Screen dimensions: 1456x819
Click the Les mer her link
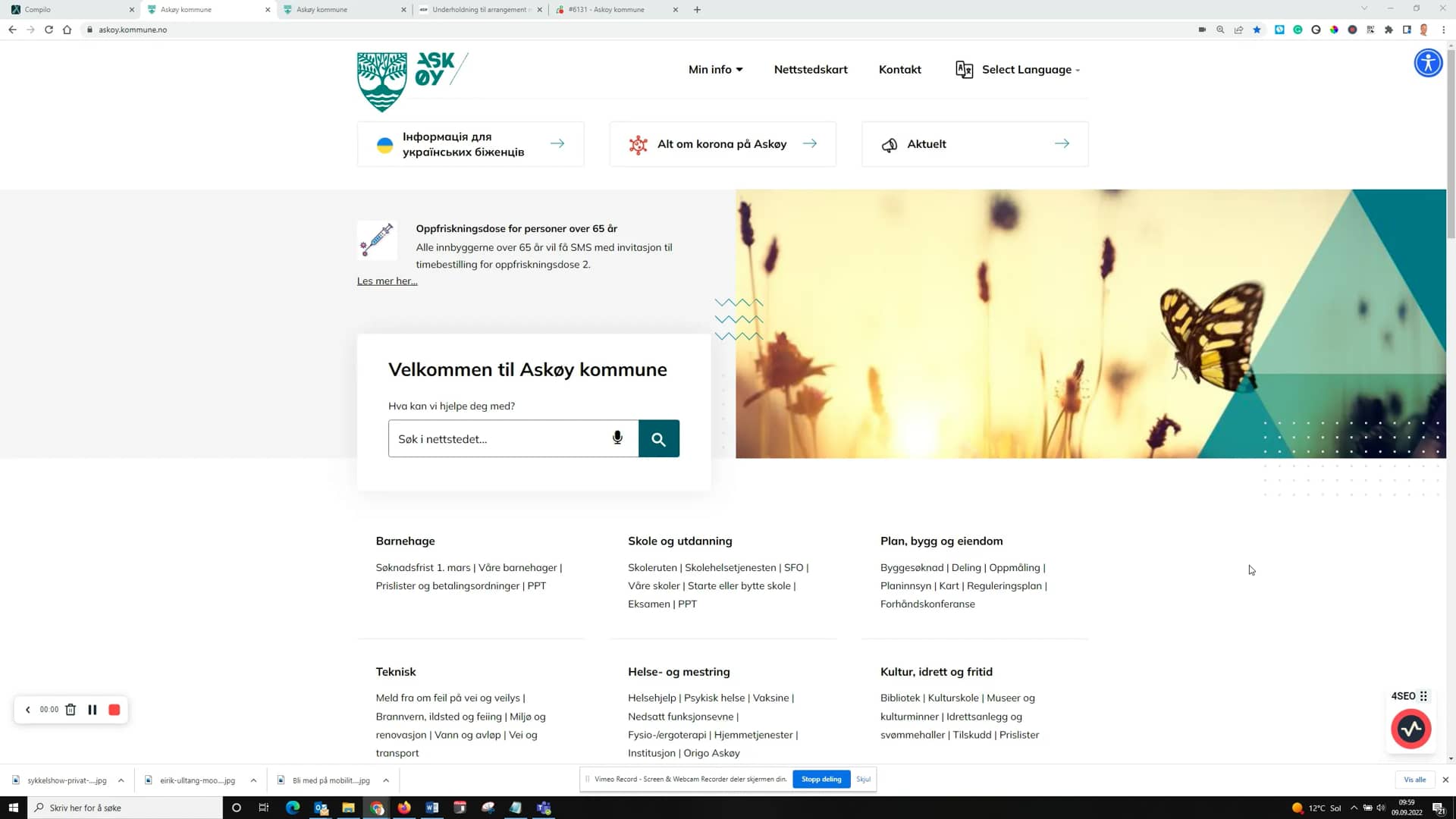tap(386, 281)
